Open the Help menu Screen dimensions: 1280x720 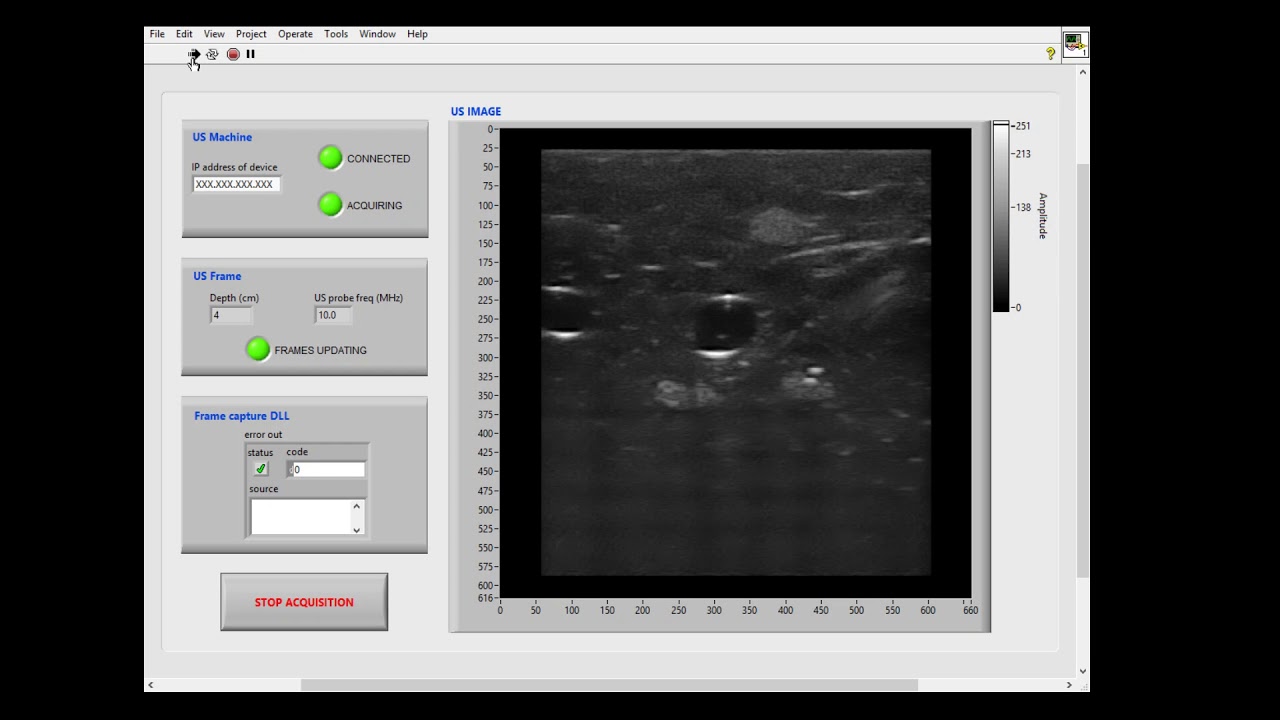(x=417, y=34)
